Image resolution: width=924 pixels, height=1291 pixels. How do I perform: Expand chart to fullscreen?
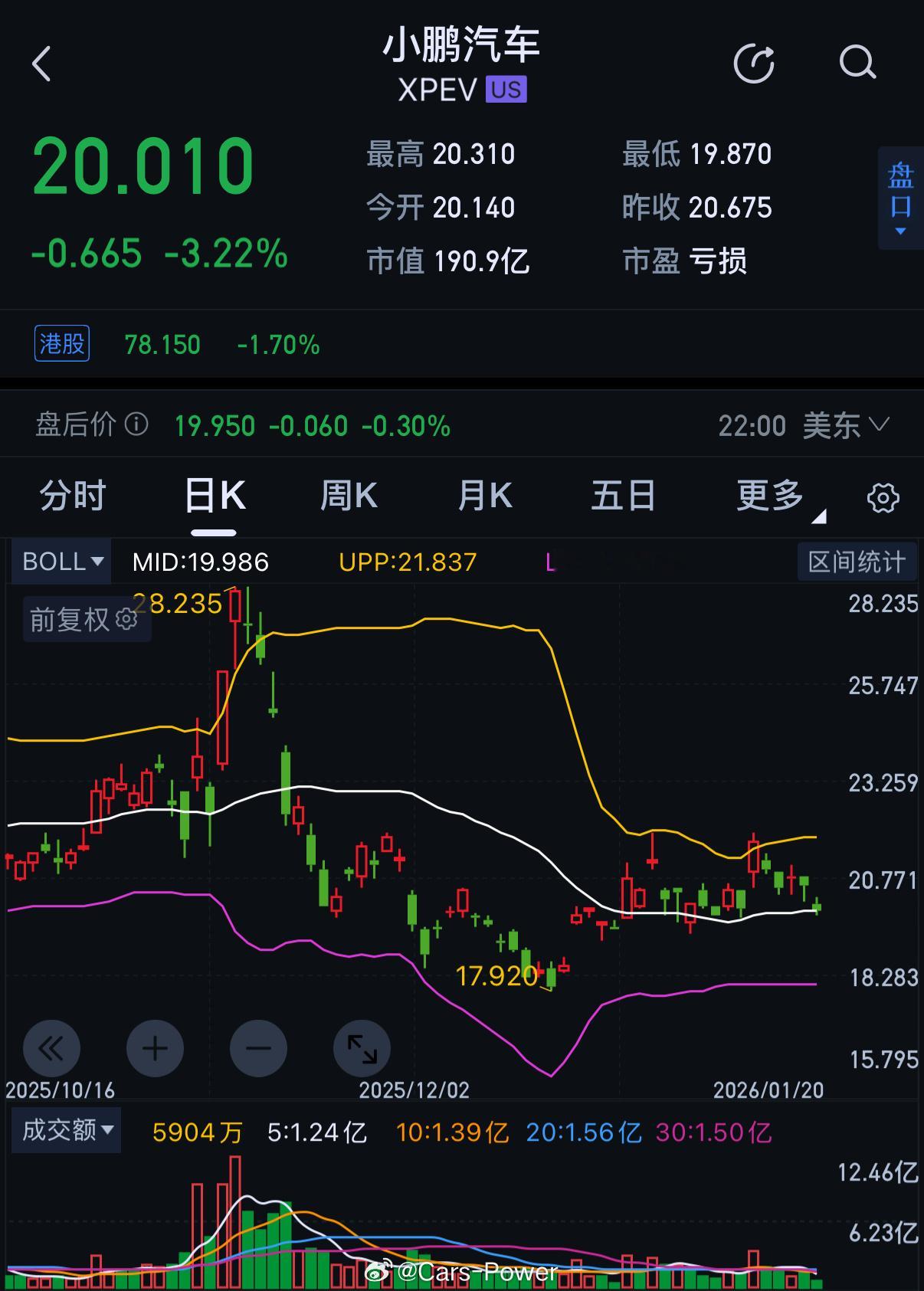coord(362,1048)
